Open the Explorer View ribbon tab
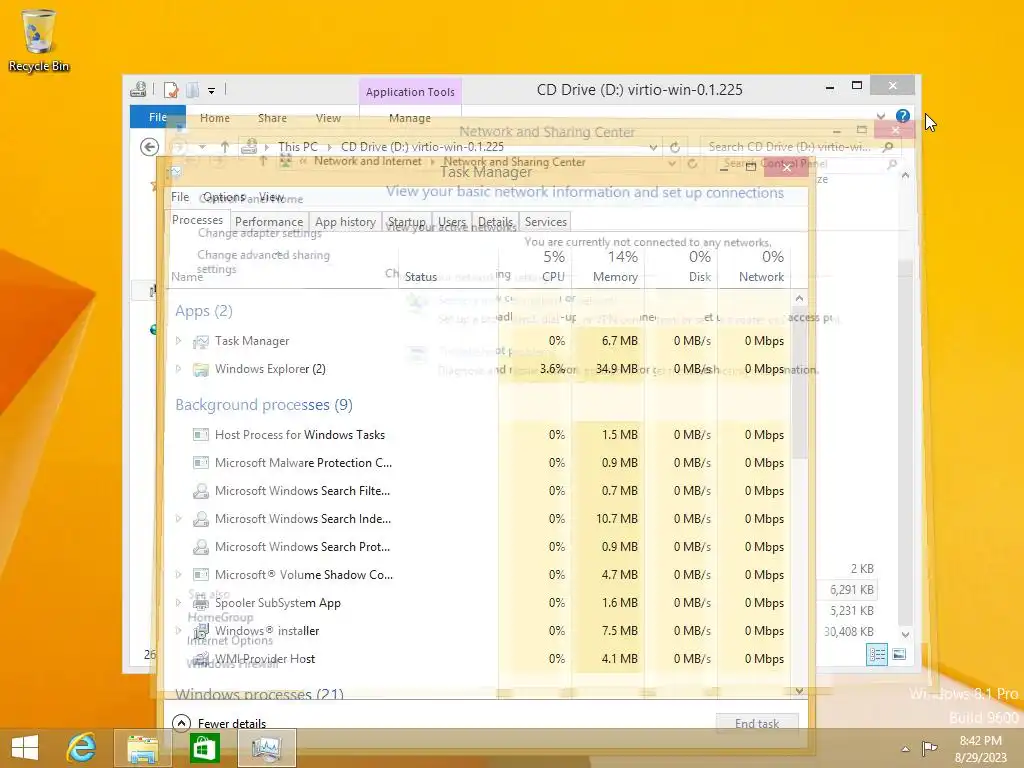 point(328,118)
